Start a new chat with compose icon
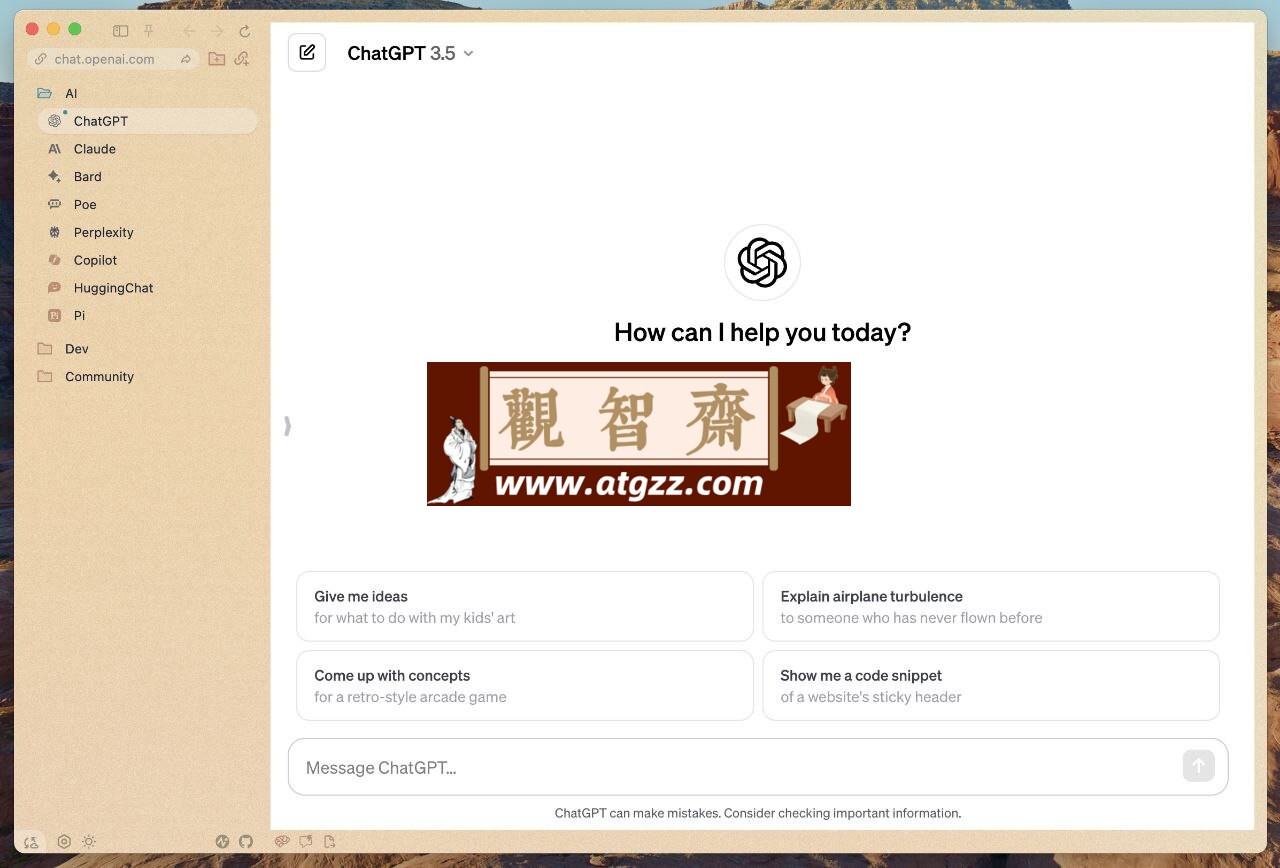1280x868 pixels. click(307, 52)
